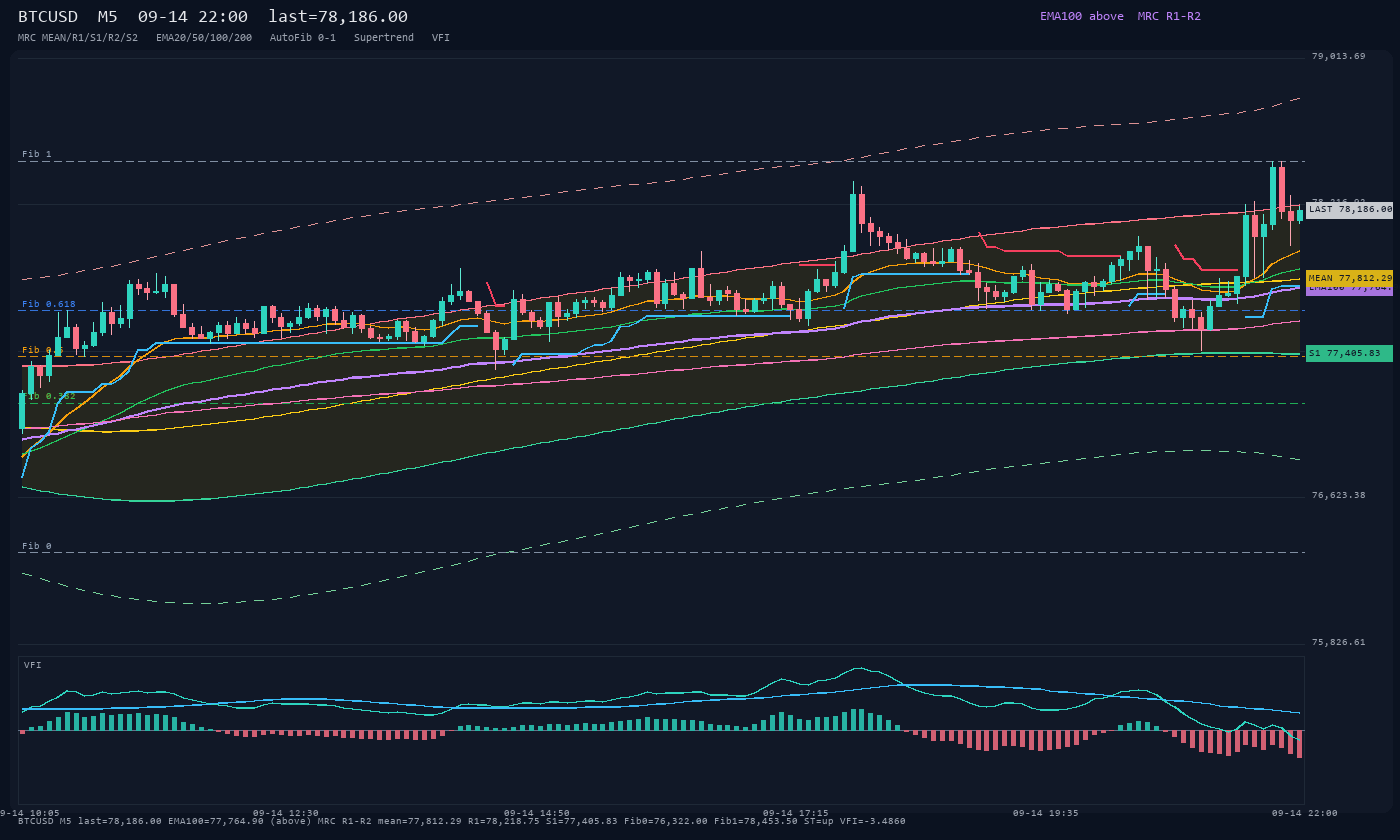Click the 'EMA100 above' status text
Image resolution: width=1400 pixels, height=840 pixels.
point(1081,16)
